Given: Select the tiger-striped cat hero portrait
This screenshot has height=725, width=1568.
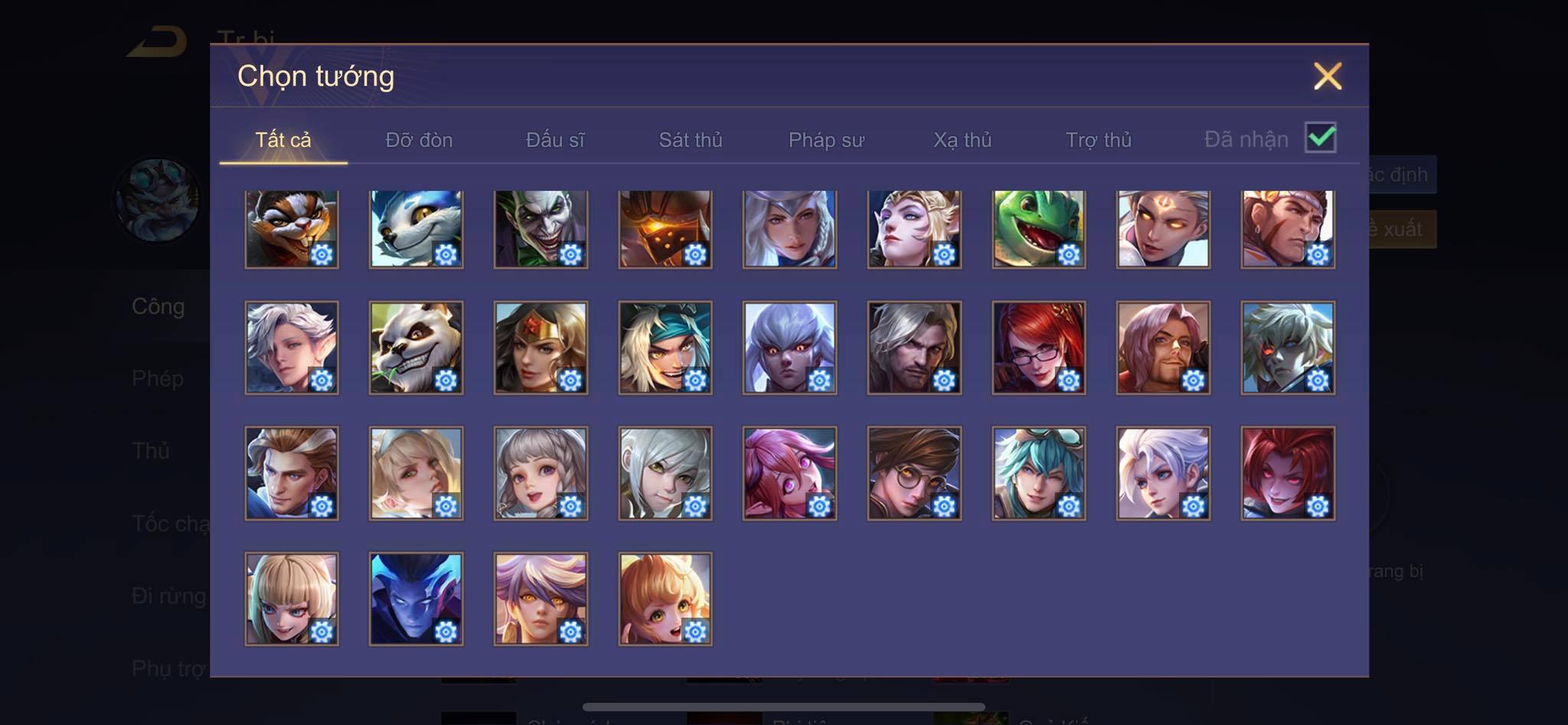Looking at the screenshot, I should pyautogui.click(x=292, y=229).
